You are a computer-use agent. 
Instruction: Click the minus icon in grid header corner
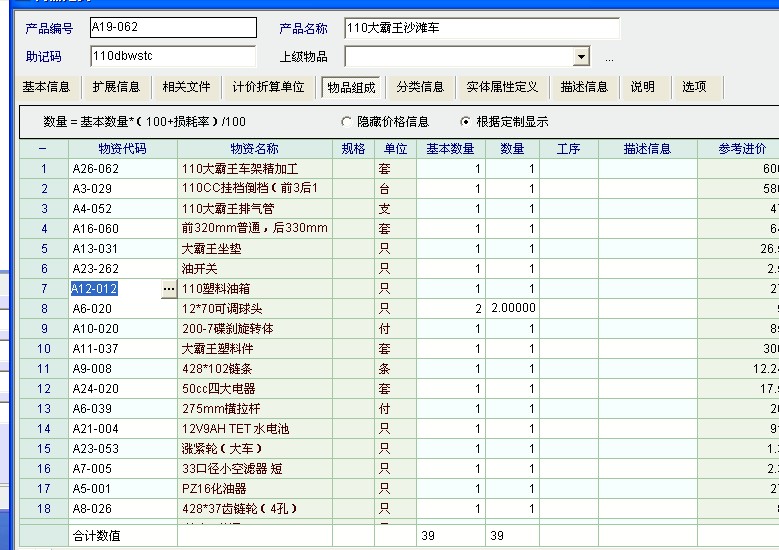pos(43,149)
